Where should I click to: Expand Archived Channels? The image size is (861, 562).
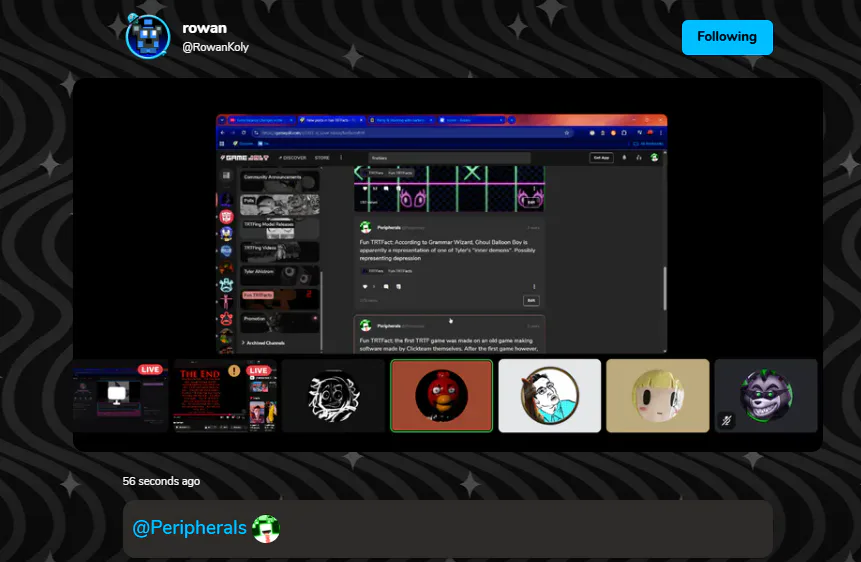263,343
